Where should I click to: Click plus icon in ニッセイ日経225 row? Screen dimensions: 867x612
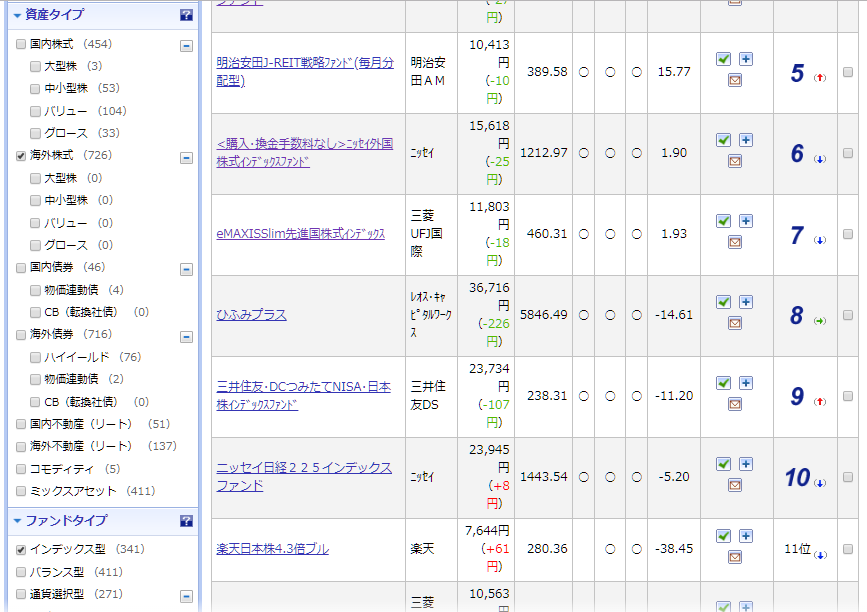[x=746, y=464]
